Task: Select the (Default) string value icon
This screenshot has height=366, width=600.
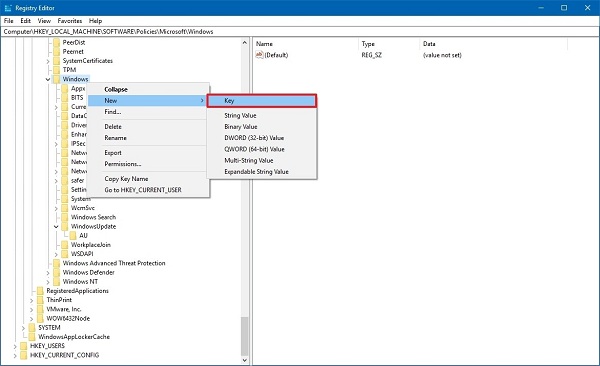Action: tap(259, 55)
